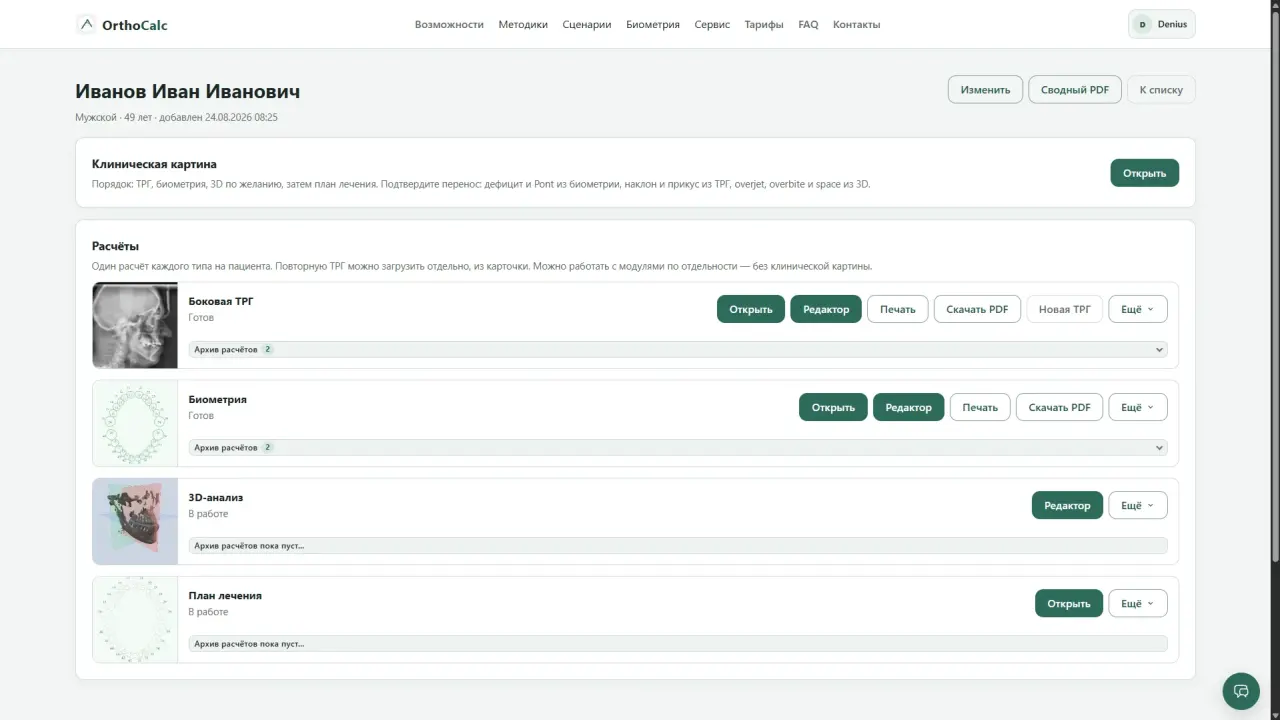Open the План лечения thumbnail
Viewport: 1280px width, 720px height.
[135, 619]
